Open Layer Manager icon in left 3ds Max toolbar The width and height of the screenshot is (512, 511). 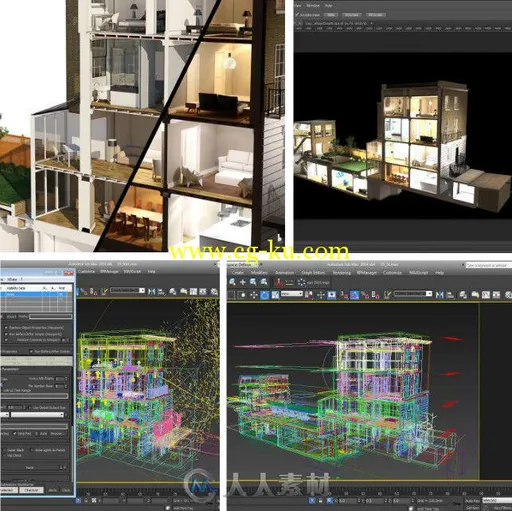tap(173, 292)
